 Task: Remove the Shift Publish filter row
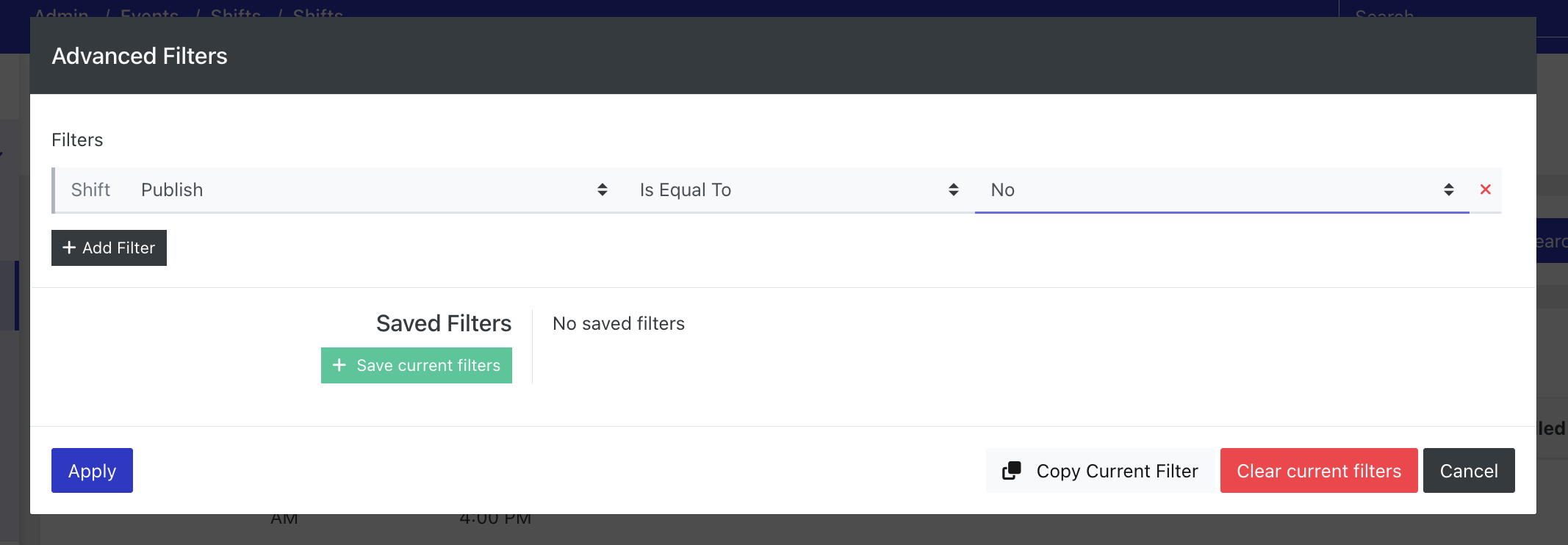1485,190
